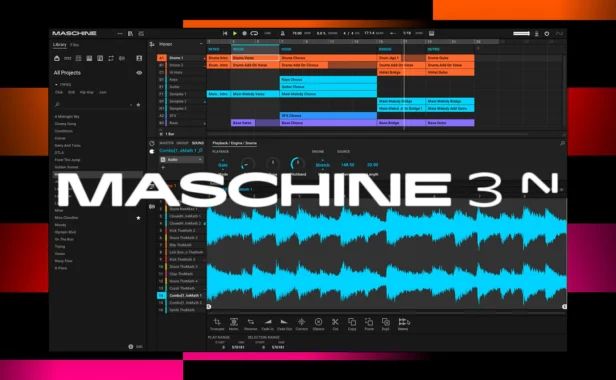The image size is (616, 380).
Task: Select the GROUP tab
Action: pos(183,143)
